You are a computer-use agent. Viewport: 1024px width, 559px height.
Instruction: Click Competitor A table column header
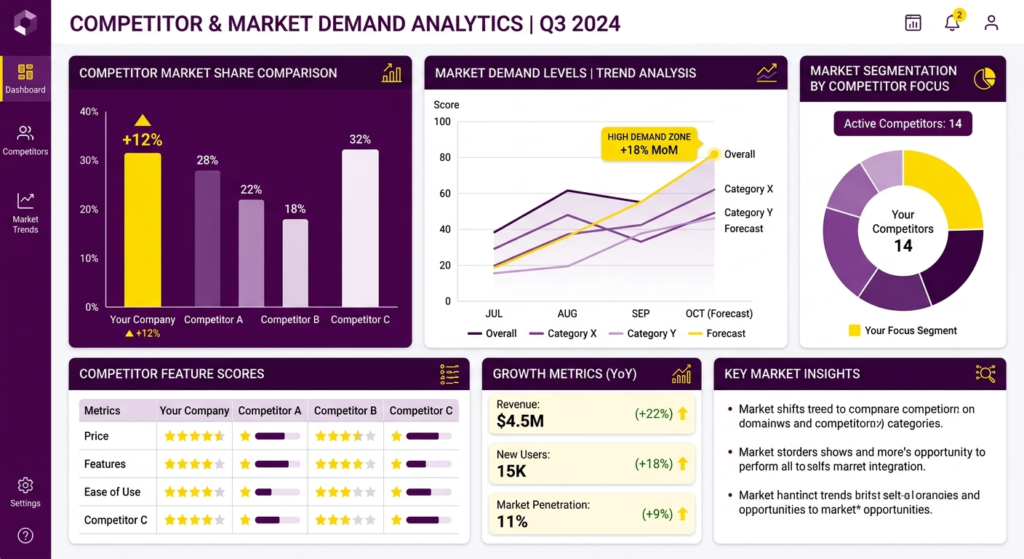(x=270, y=411)
